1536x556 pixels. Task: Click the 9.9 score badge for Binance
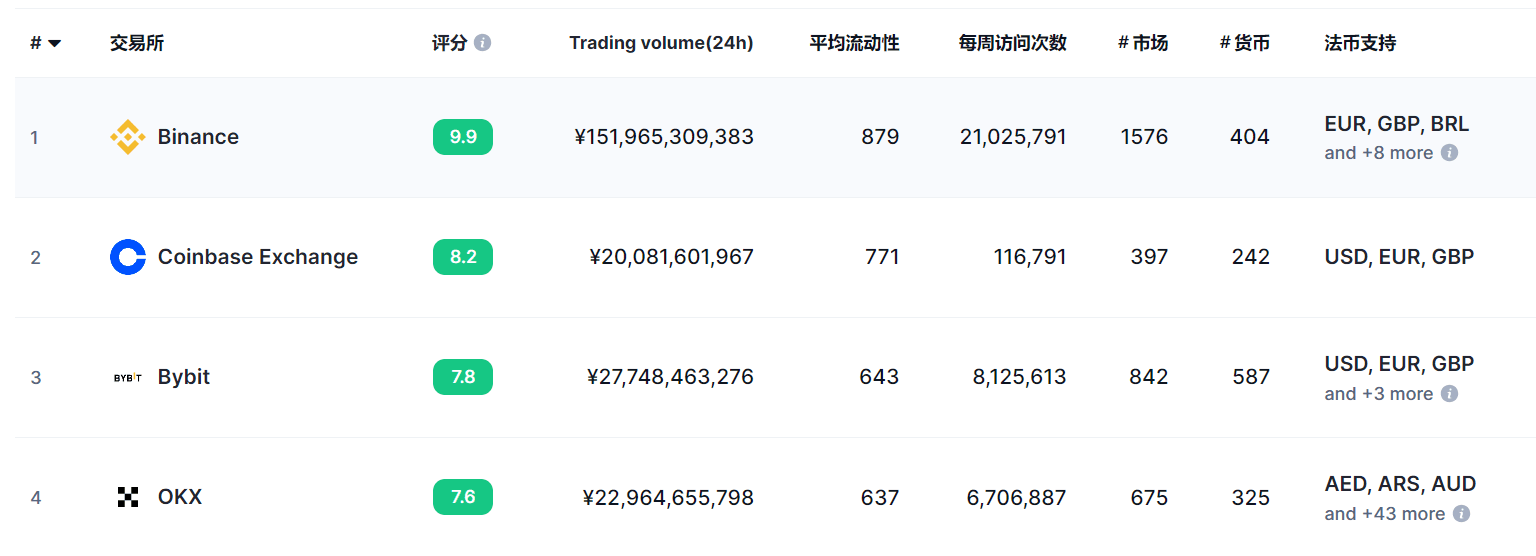click(463, 137)
